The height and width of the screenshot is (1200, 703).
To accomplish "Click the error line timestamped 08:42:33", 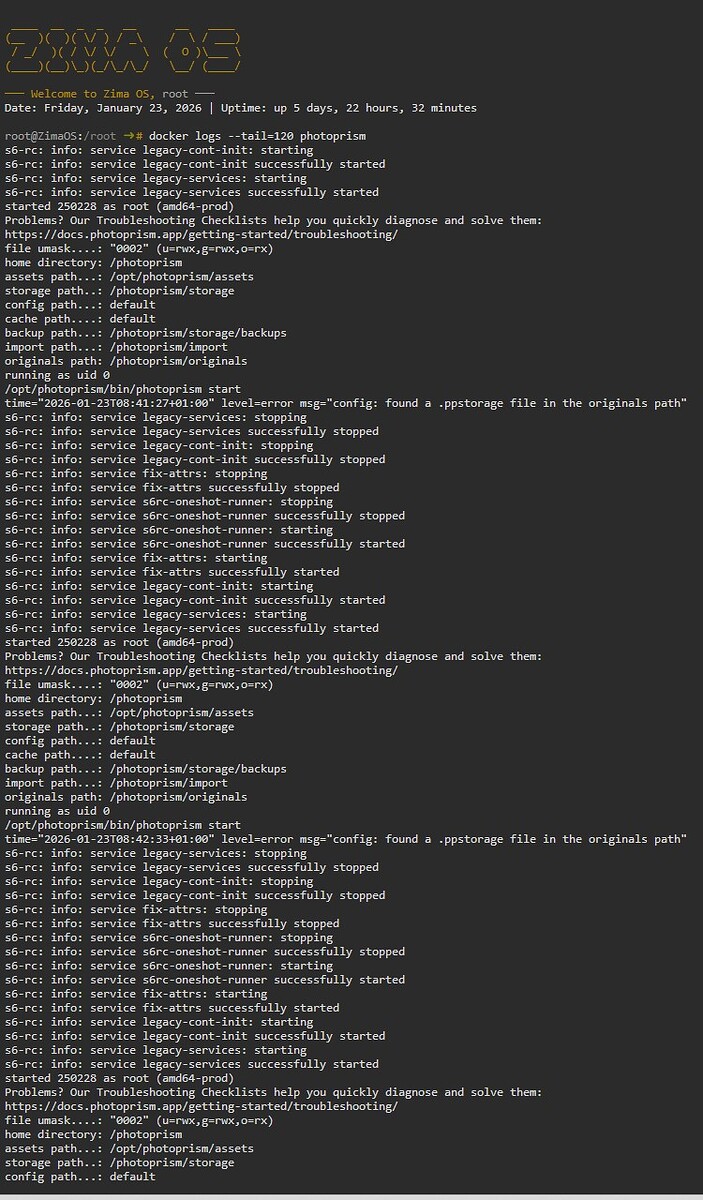I will click(x=345, y=839).
